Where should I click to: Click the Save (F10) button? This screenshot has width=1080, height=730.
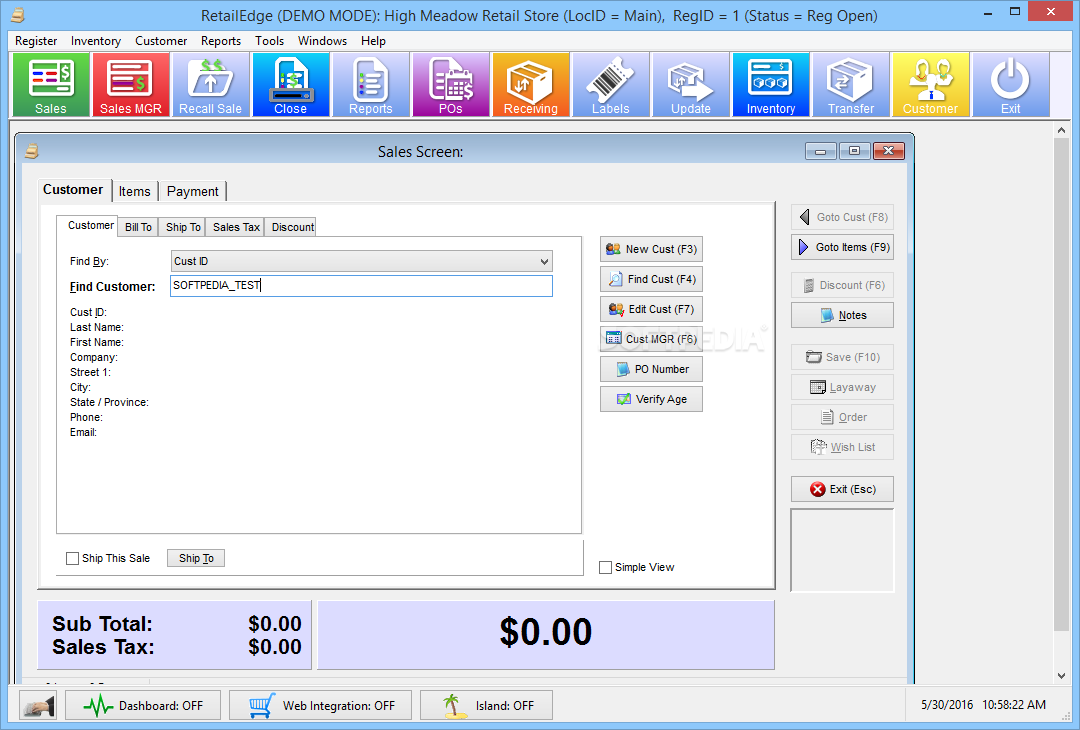click(842, 357)
